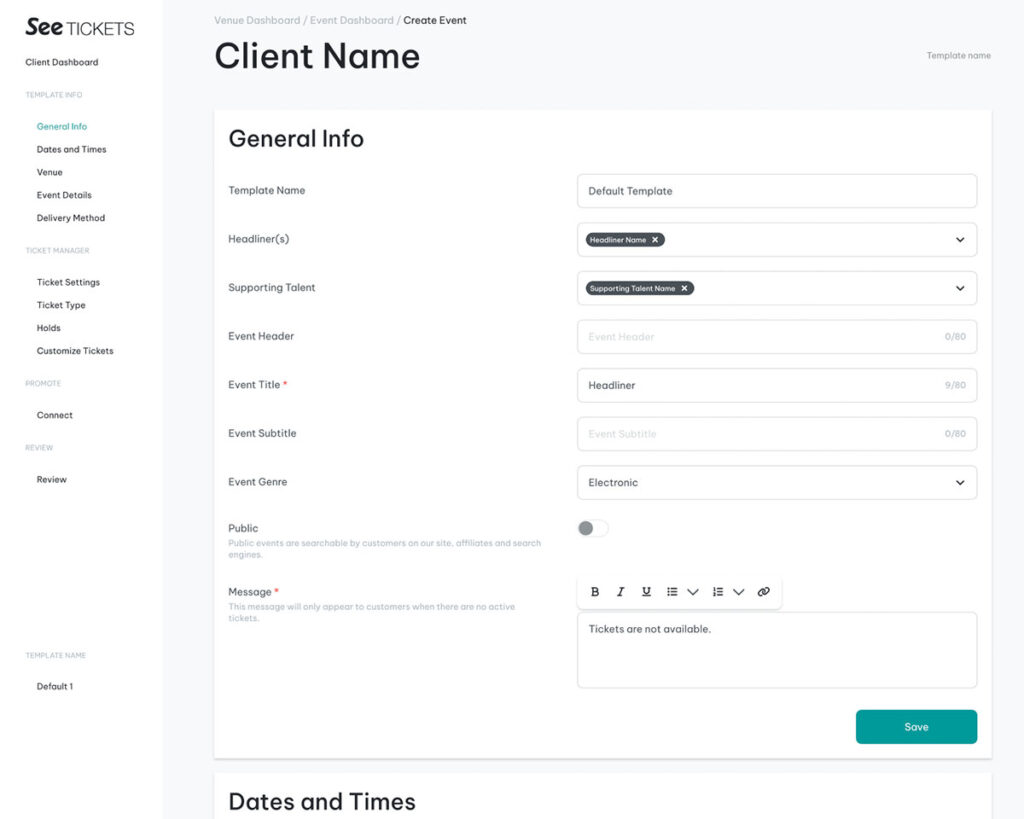Open bulleted list style options arrow
1024x819 pixels.
click(693, 592)
